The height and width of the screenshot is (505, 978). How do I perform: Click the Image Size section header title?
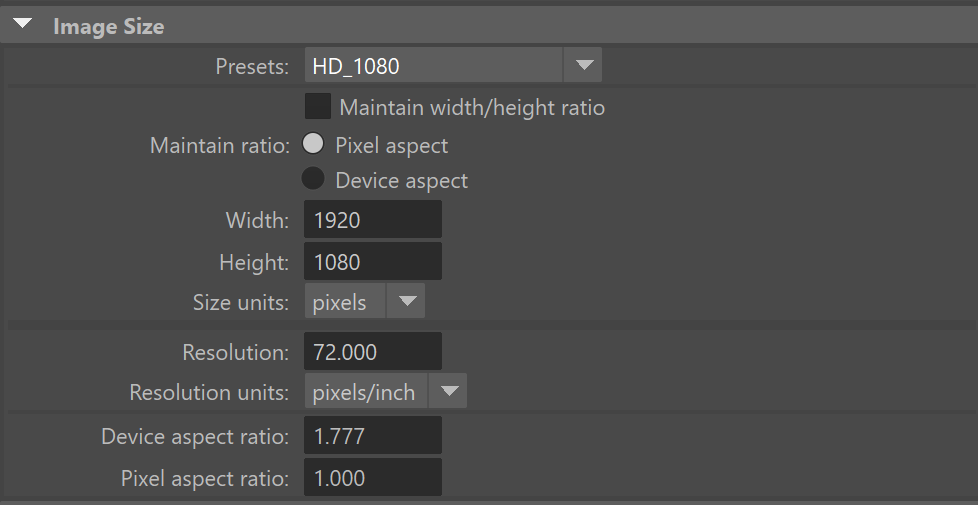108,27
